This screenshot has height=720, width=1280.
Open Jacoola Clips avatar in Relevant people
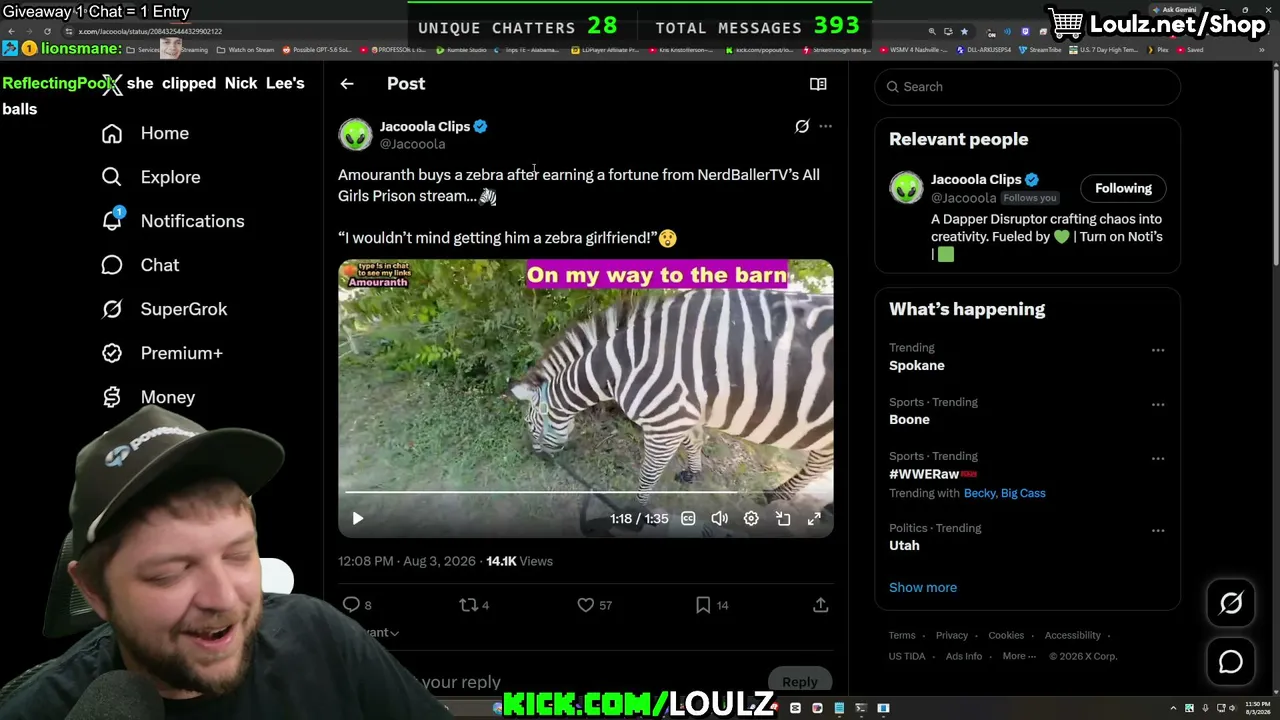pyautogui.click(x=906, y=188)
